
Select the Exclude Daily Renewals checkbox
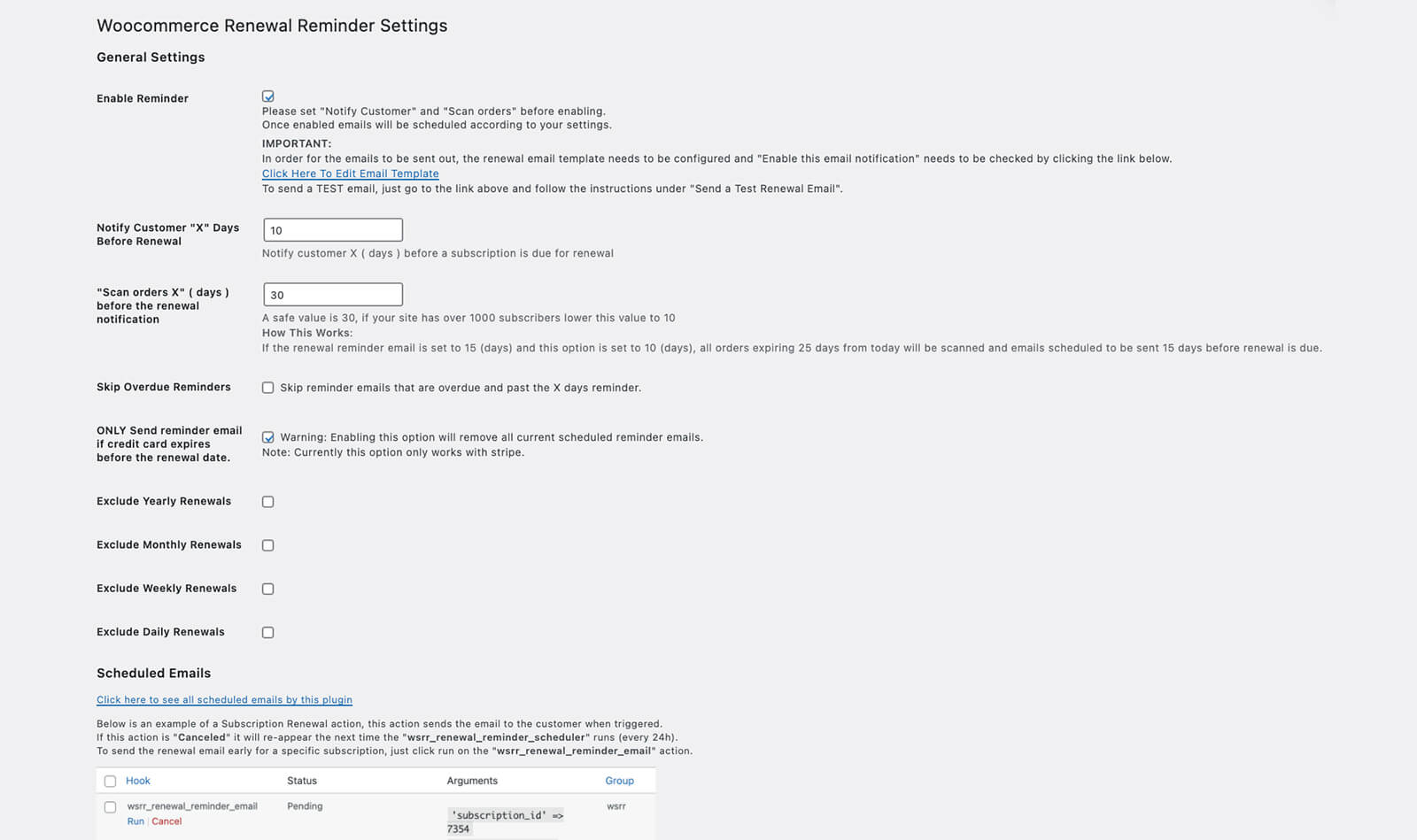pyautogui.click(x=268, y=632)
